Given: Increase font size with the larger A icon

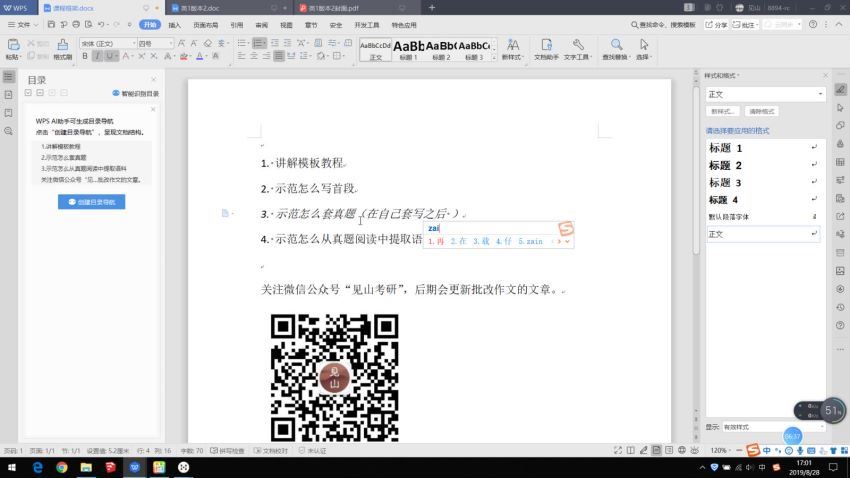Looking at the screenshot, I should pyautogui.click(x=182, y=43).
